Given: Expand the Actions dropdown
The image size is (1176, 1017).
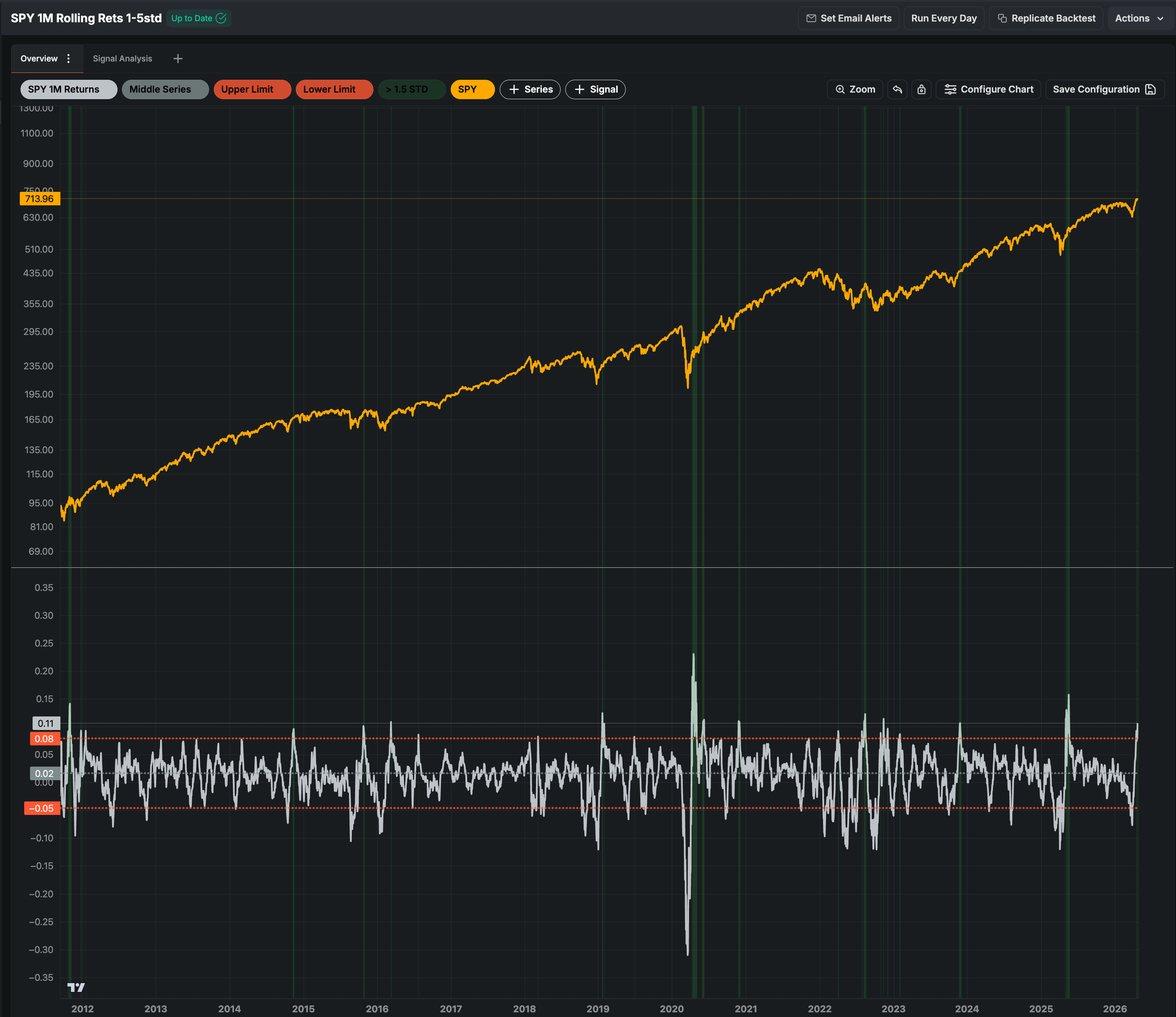Looking at the screenshot, I should click(x=1138, y=18).
